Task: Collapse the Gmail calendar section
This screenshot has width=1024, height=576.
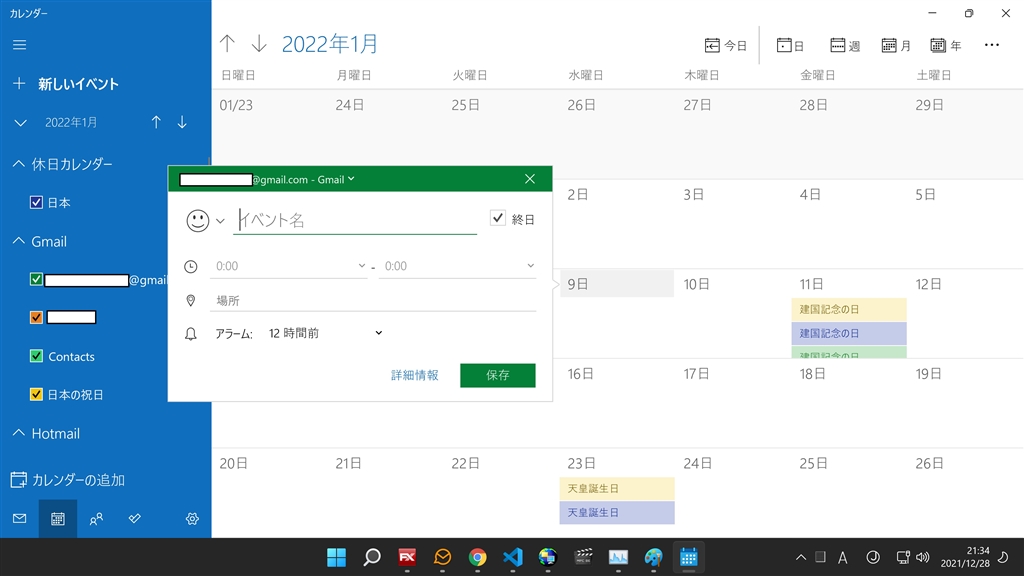Action: (18, 241)
